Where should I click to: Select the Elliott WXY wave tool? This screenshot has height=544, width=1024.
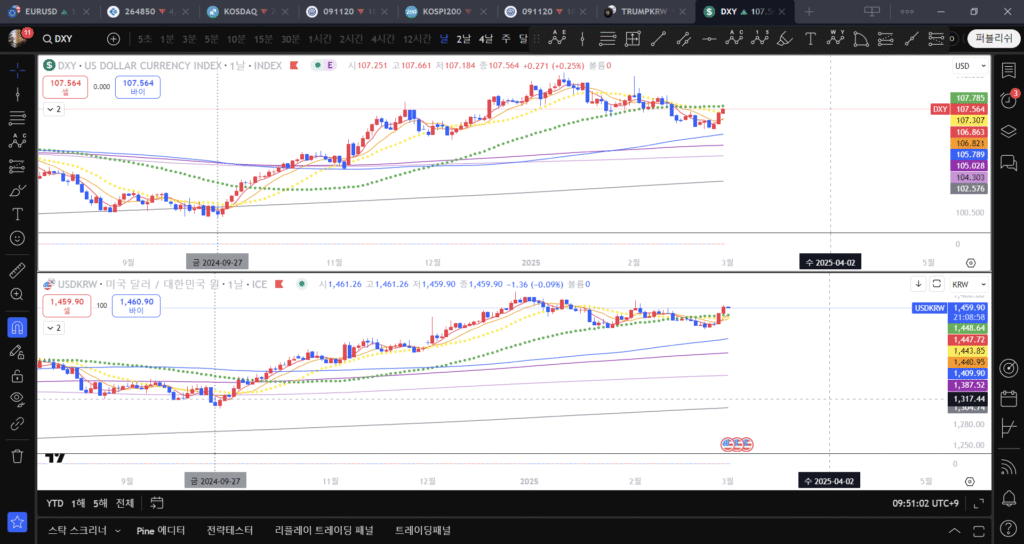(836, 39)
